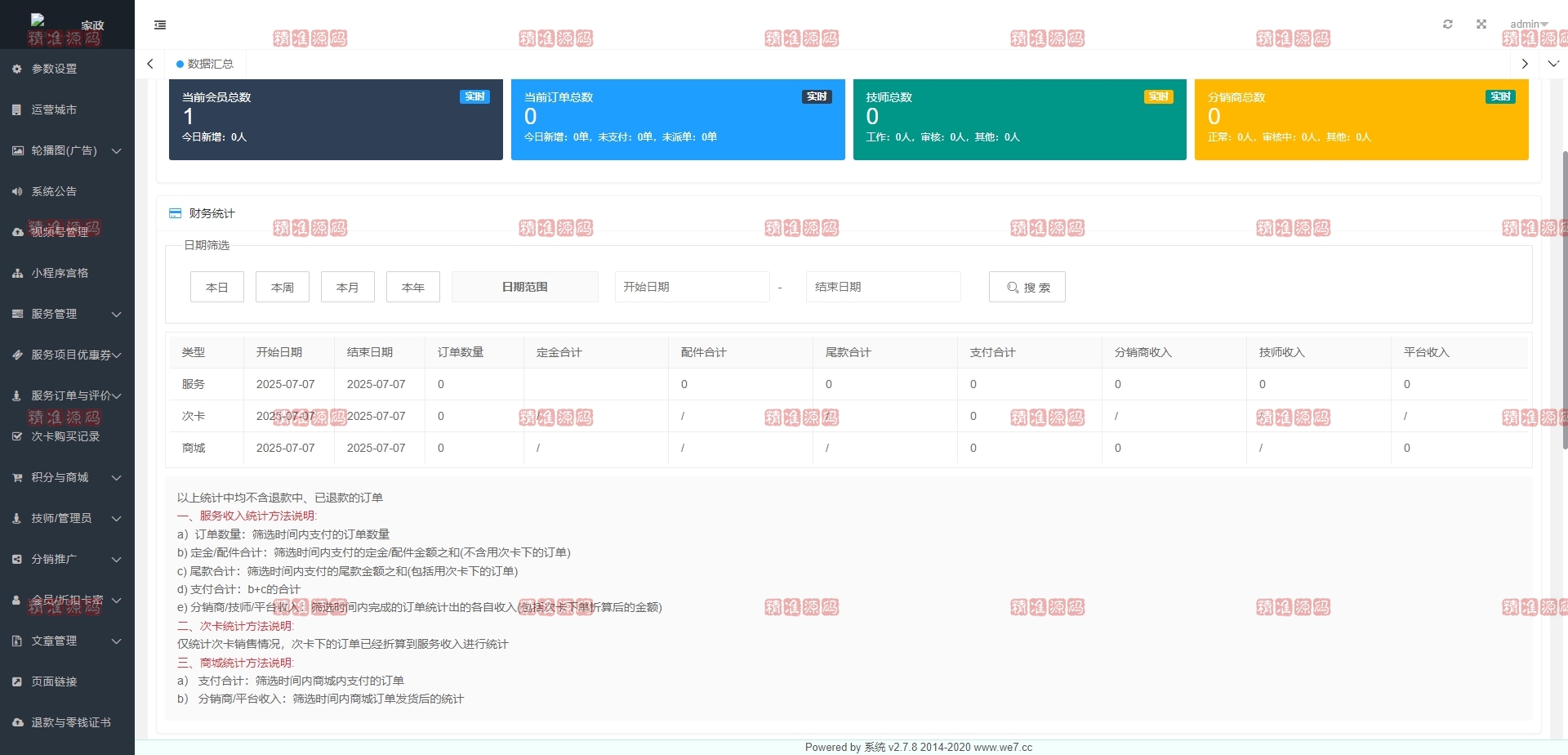Open the tab operations dropdown at the tab bar's right end
This screenshot has width=1568, height=755.
(x=1553, y=64)
